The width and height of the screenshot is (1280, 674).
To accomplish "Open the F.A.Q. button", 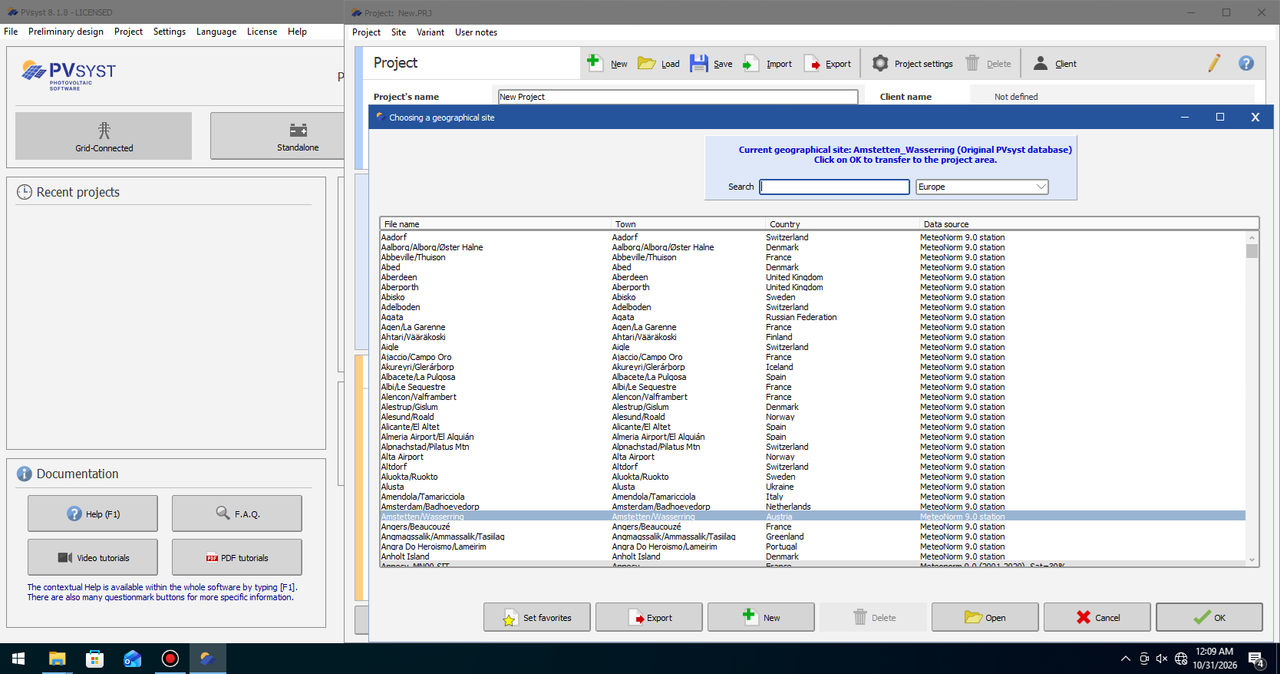I will coord(237,513).
